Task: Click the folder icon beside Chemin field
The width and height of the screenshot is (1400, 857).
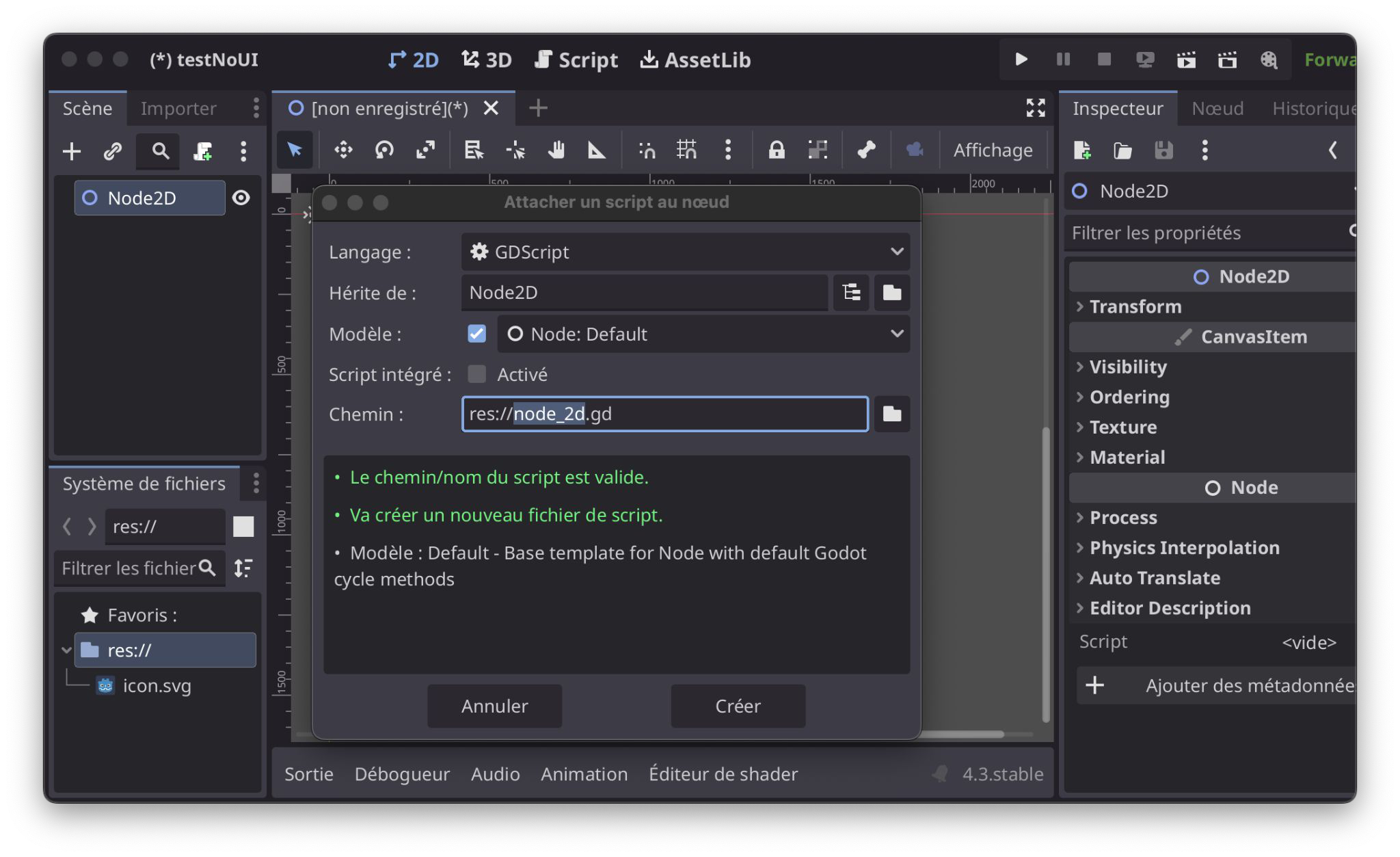Action: (892, 414)
